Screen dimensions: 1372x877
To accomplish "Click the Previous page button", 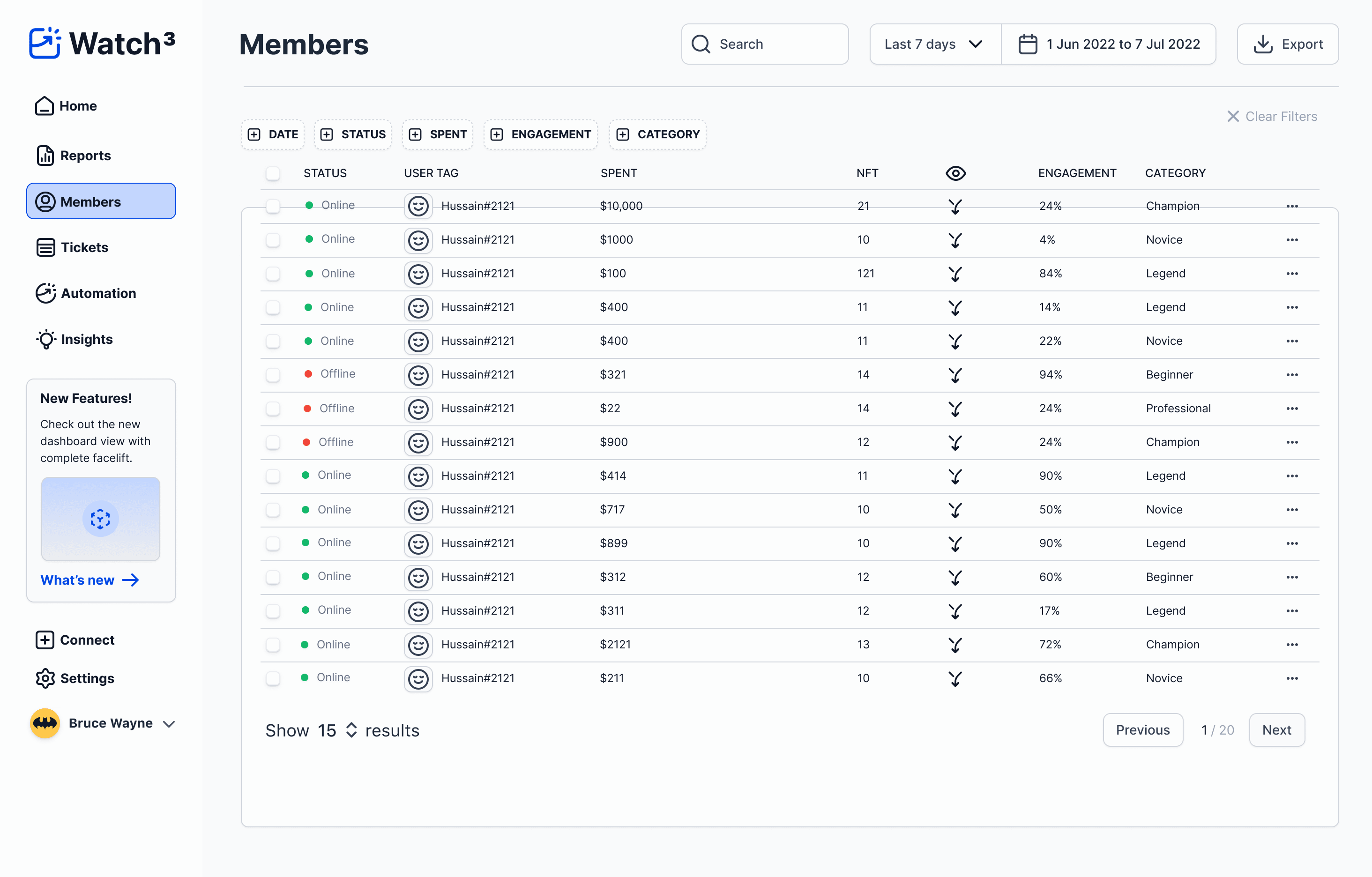I will [1142, 729].
